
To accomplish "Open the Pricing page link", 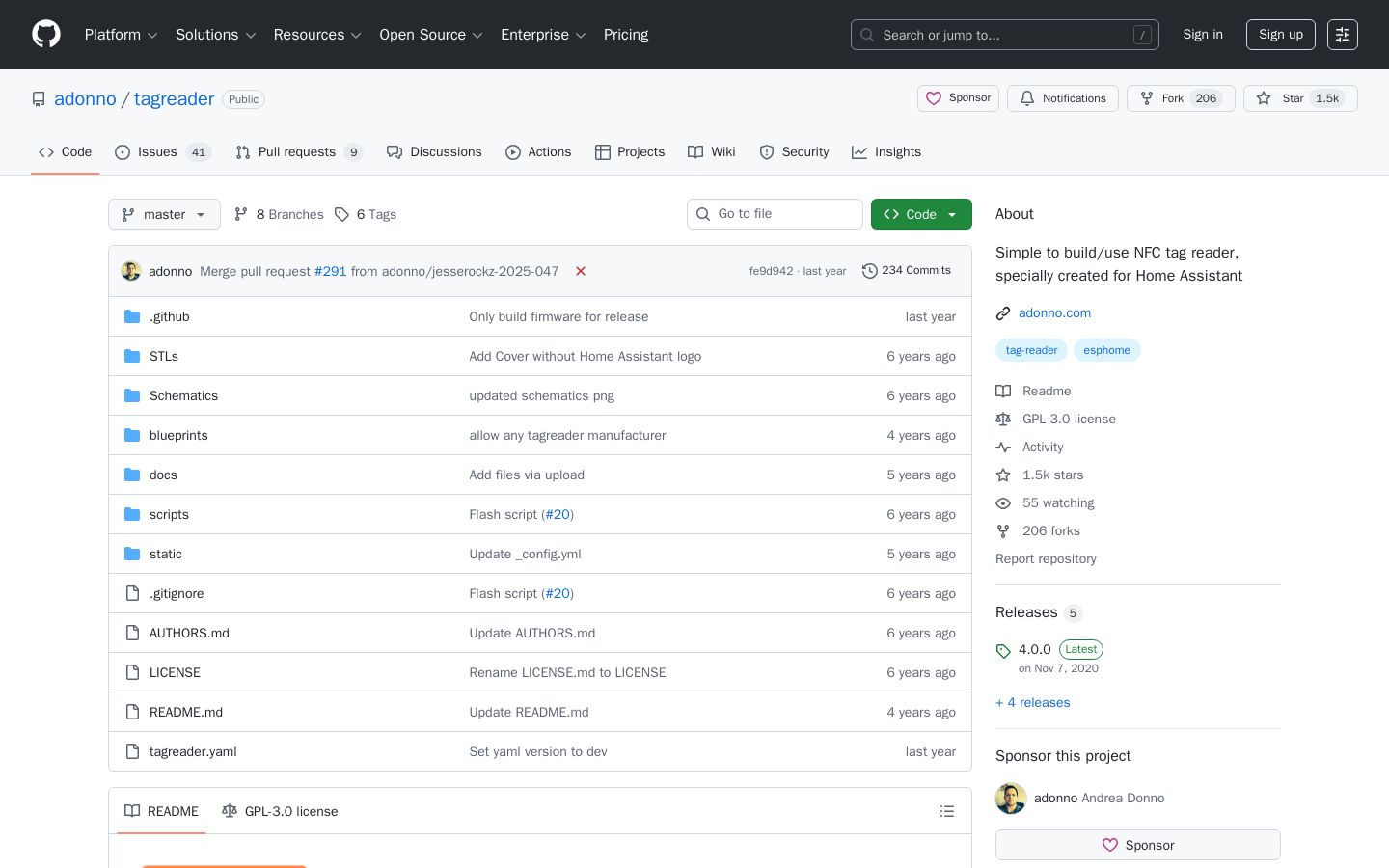I will click(626, 35).
